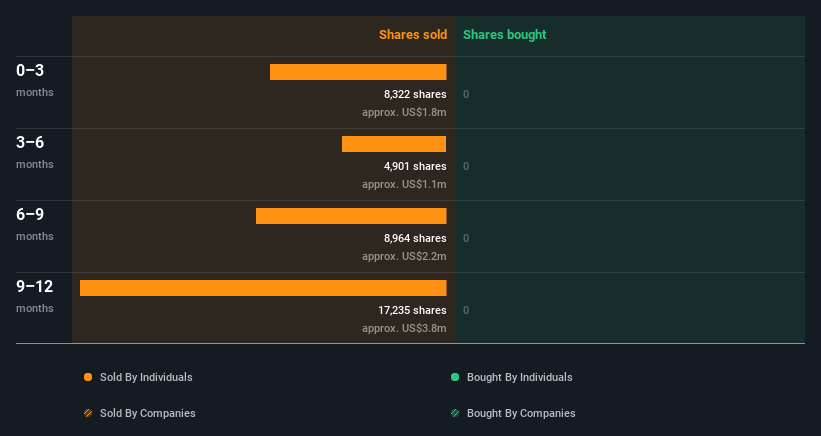The width and height of the screenshot is (821, 436).
Task: Select the 9–12 months row label
Action: 35,296
